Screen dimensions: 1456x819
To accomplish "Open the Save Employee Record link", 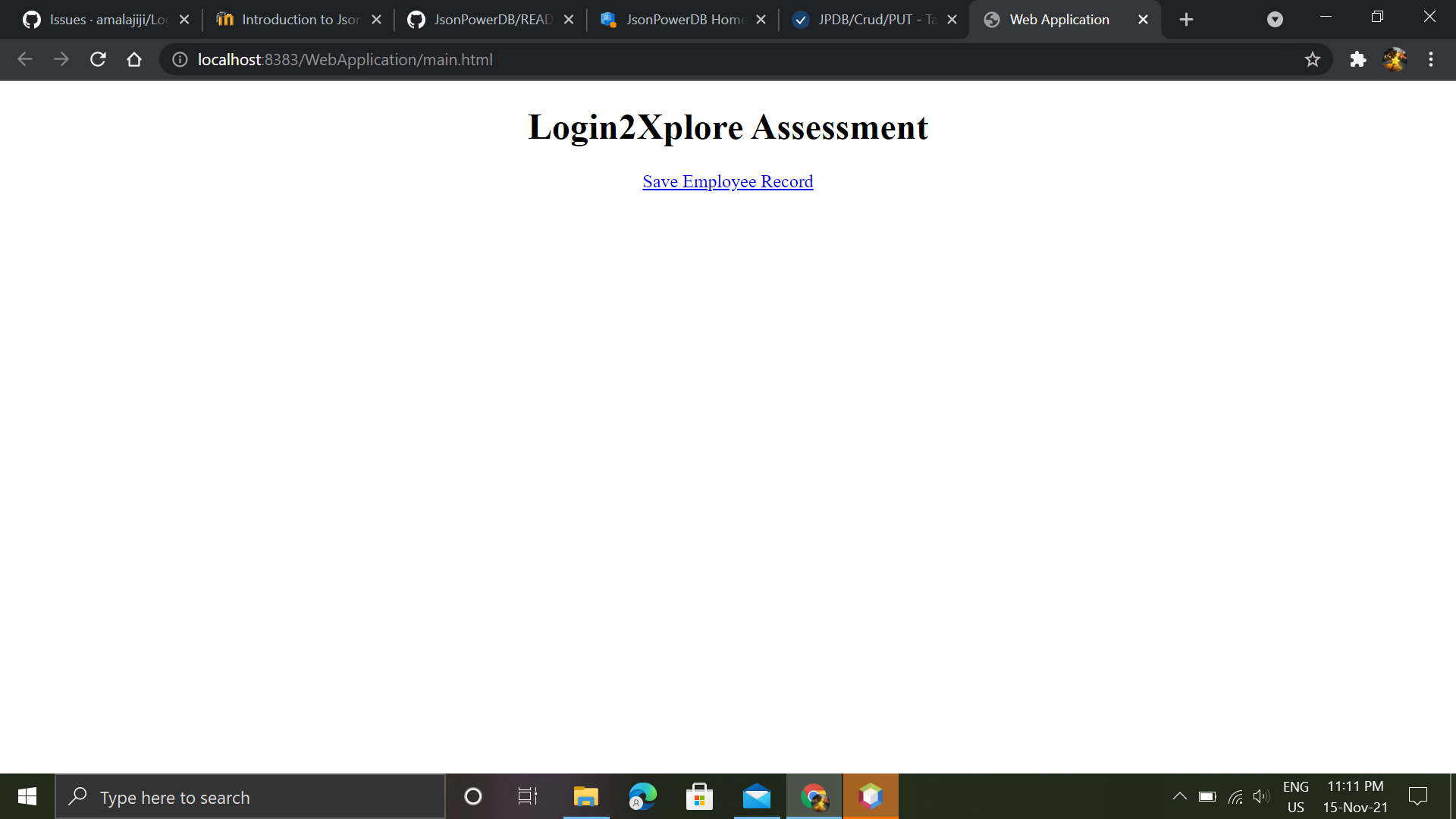I will coord(727,181).
